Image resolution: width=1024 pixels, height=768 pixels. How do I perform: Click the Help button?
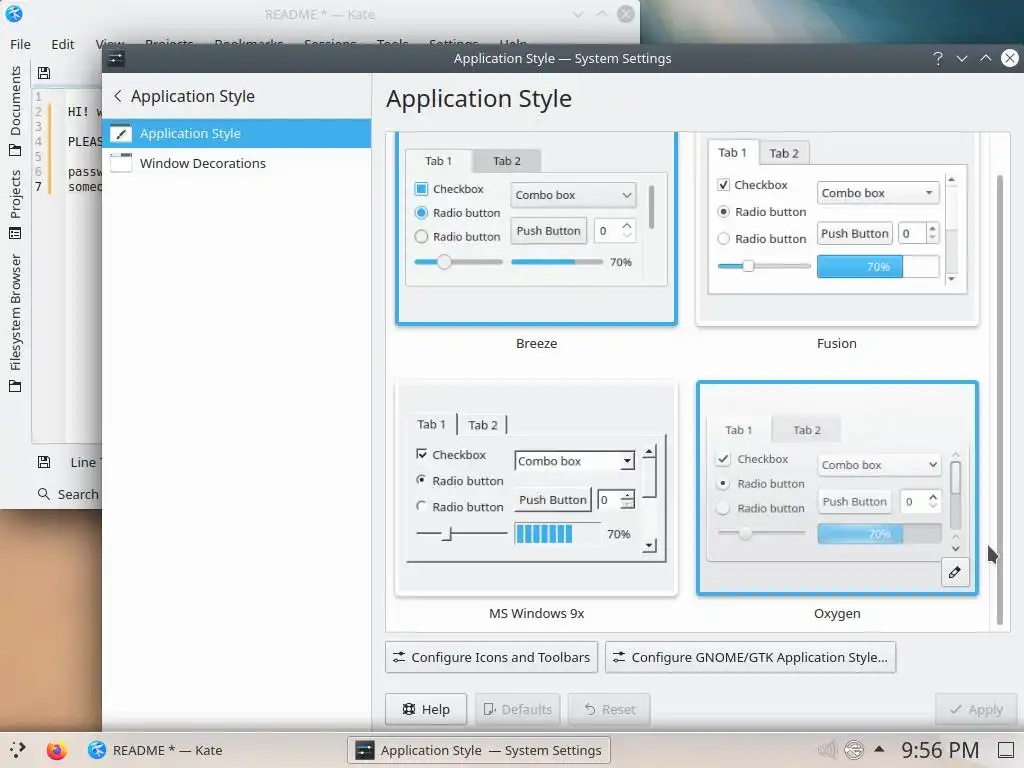(x=426, y=709)
